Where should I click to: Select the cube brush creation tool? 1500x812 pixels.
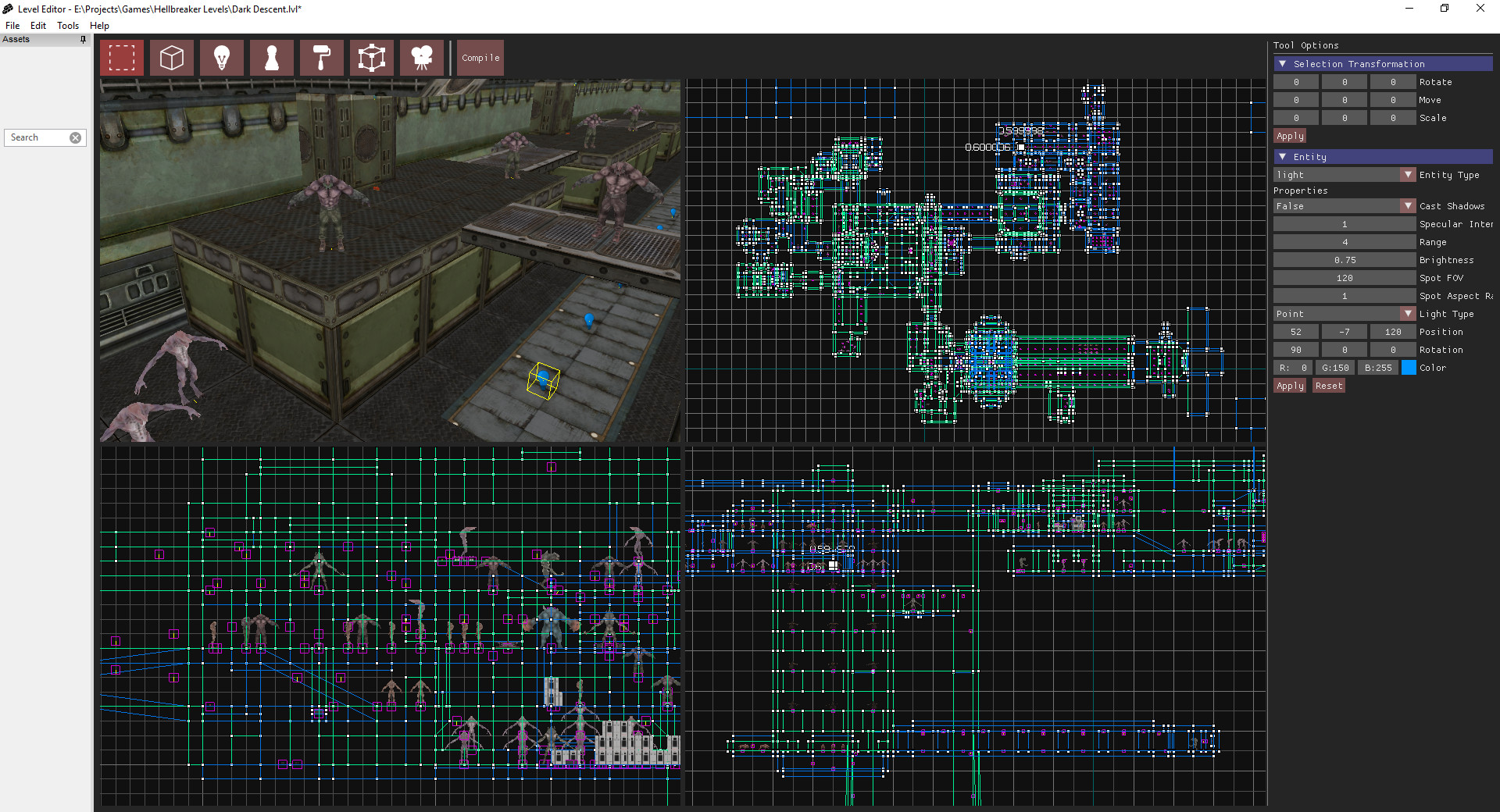pos(171,57)
